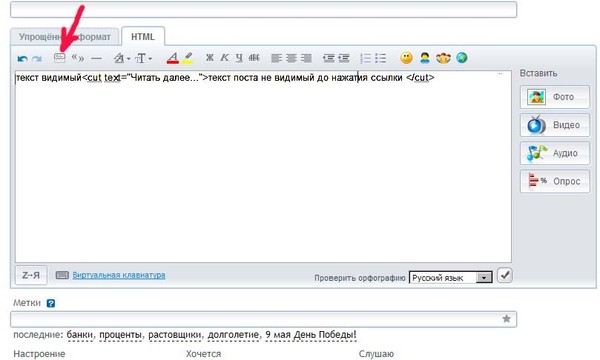This screenshot has height=360, width=600.
Task: Undo the last edit
Action: (x=23, y=59)
